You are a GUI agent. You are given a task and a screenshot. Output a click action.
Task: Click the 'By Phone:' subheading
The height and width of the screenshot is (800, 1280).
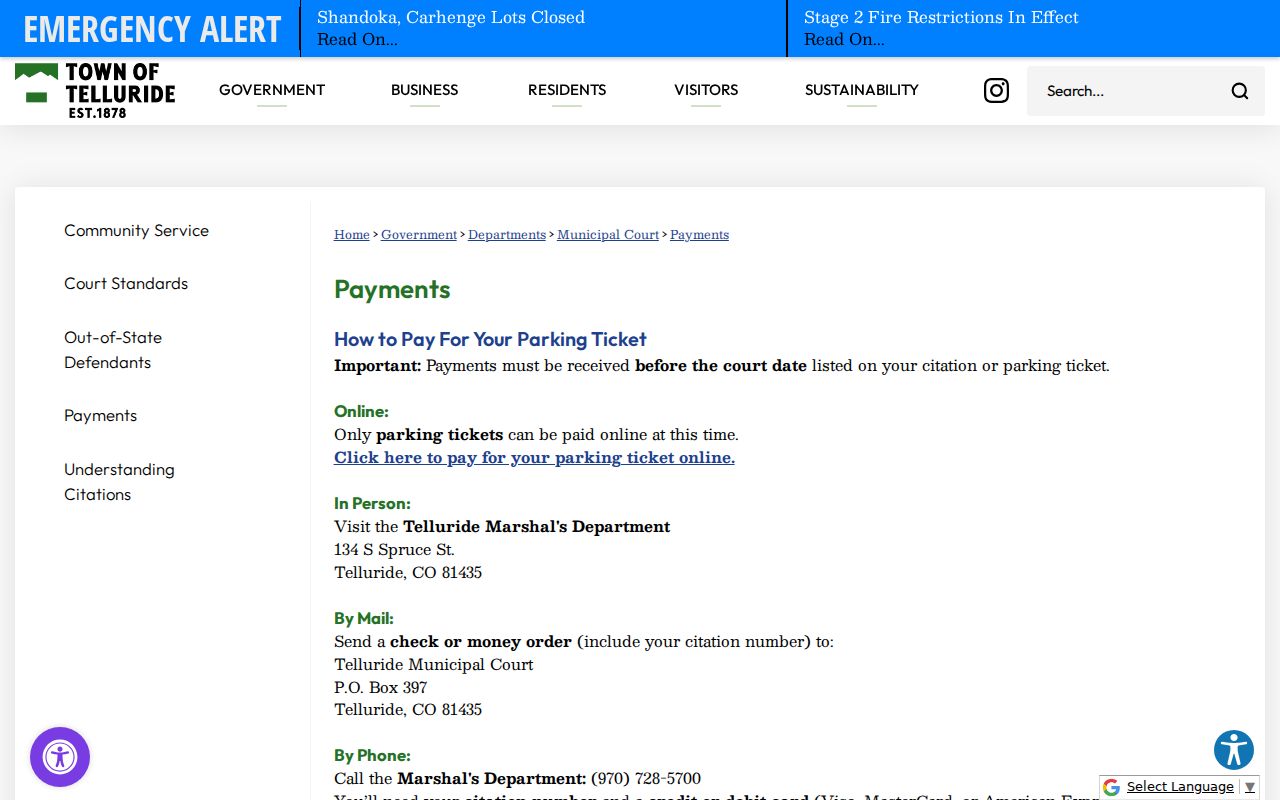(x=372, y=756)
